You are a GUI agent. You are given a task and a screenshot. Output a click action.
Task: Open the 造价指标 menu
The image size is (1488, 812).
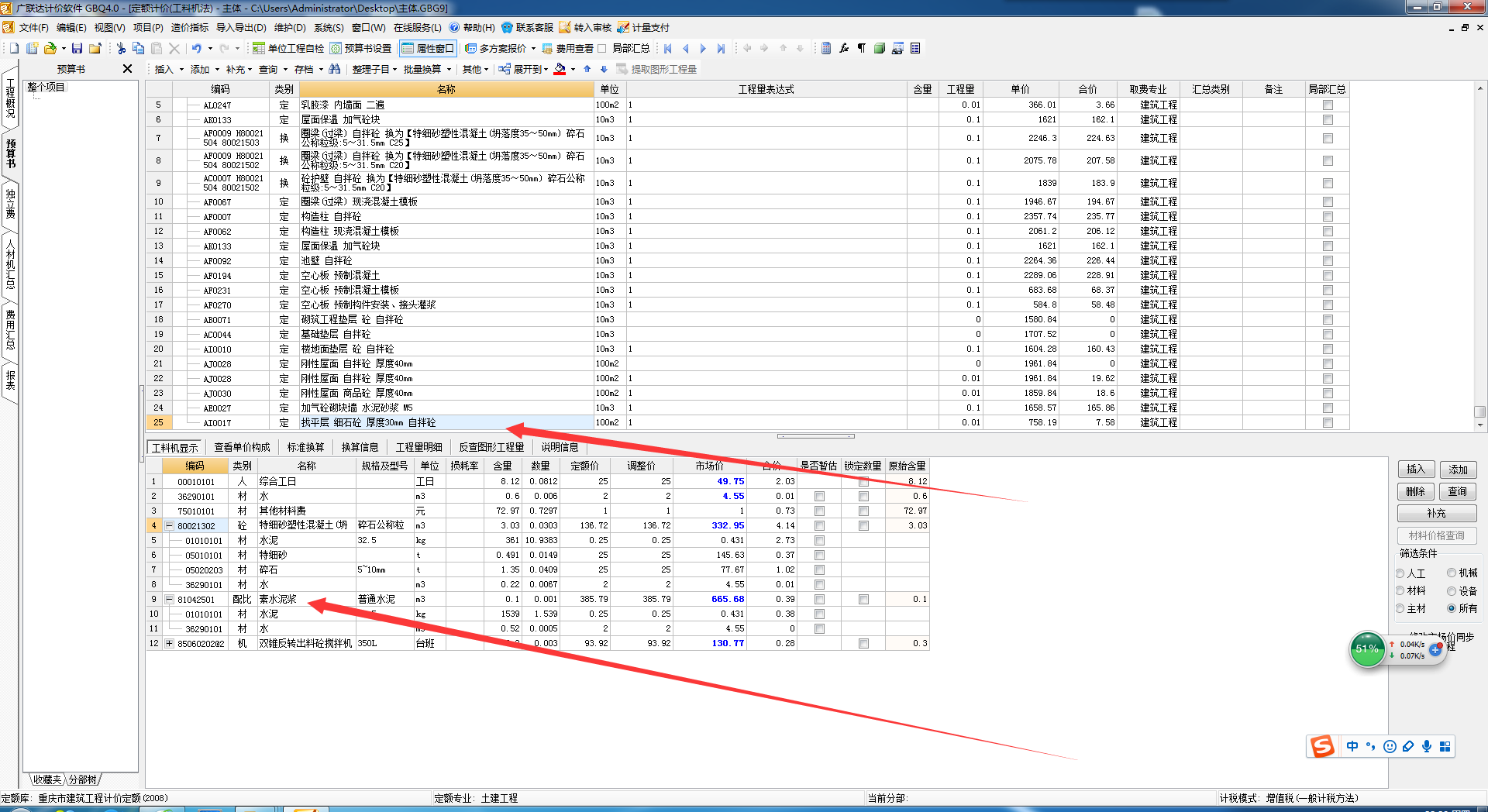tap(189, 27)
